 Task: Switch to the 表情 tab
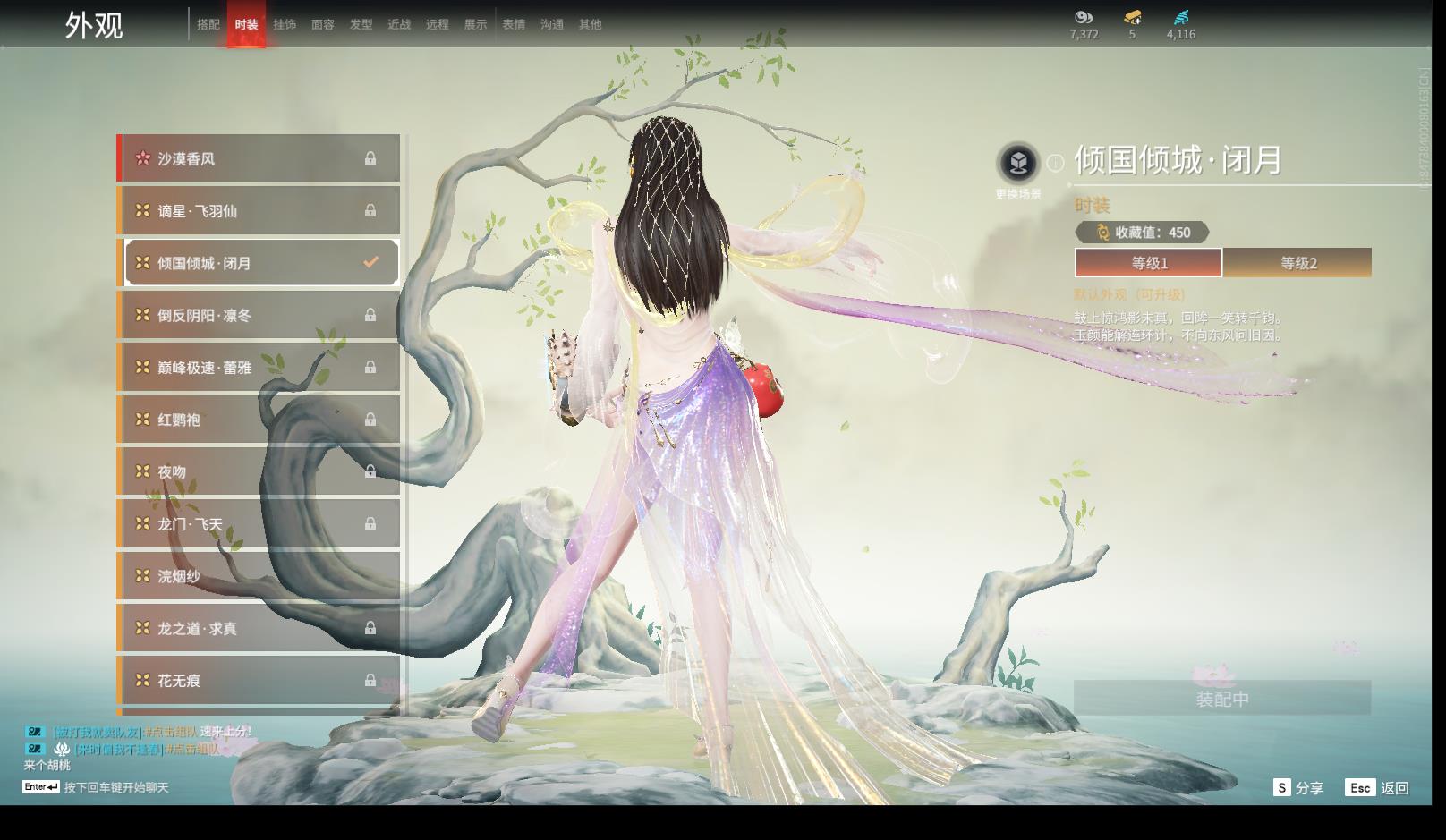[514, 24]
